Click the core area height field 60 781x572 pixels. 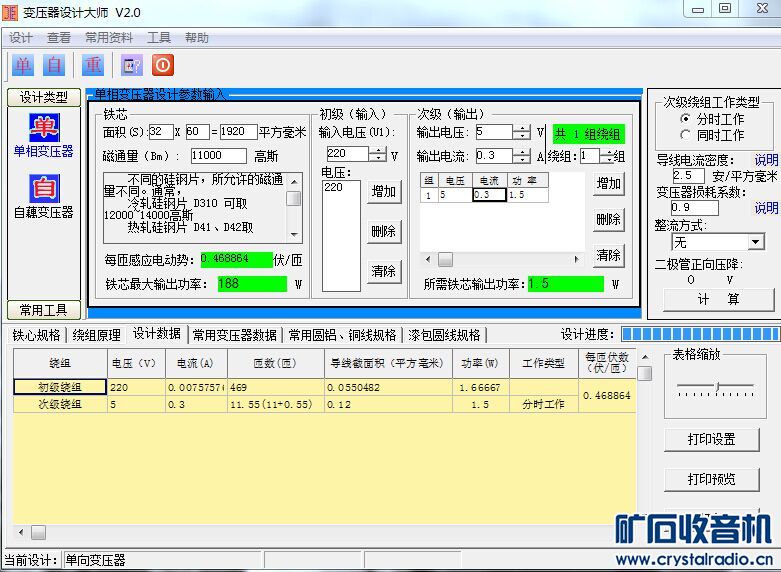point(197,132)
